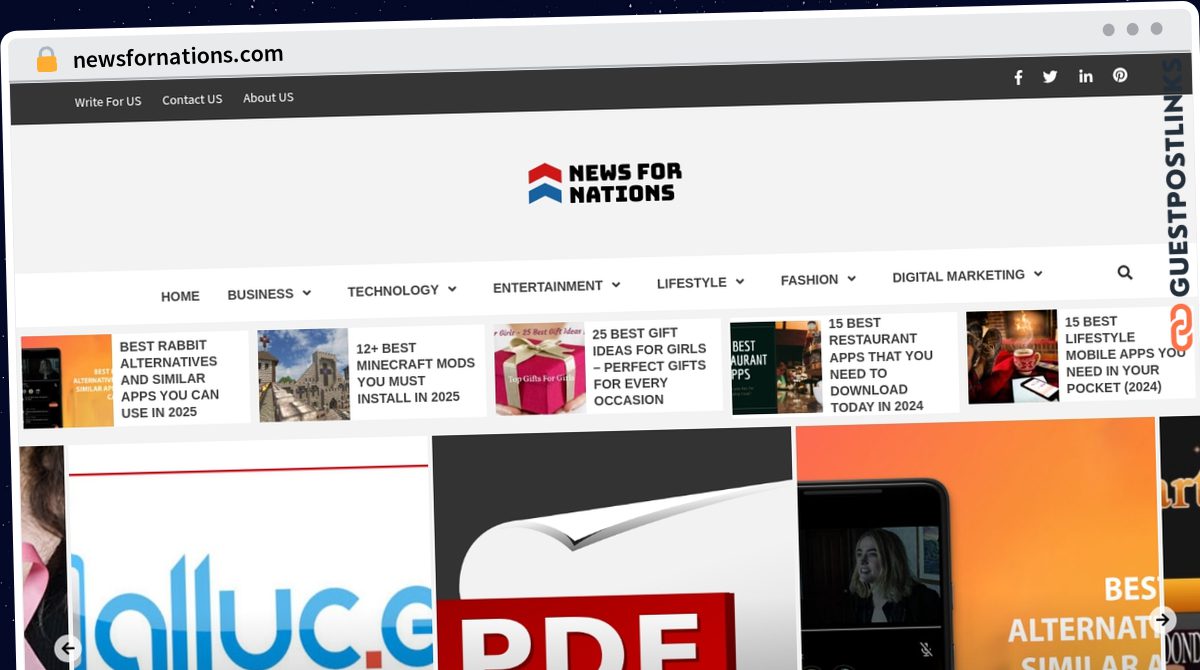Click the News For Nations logo

click(605, 184)
